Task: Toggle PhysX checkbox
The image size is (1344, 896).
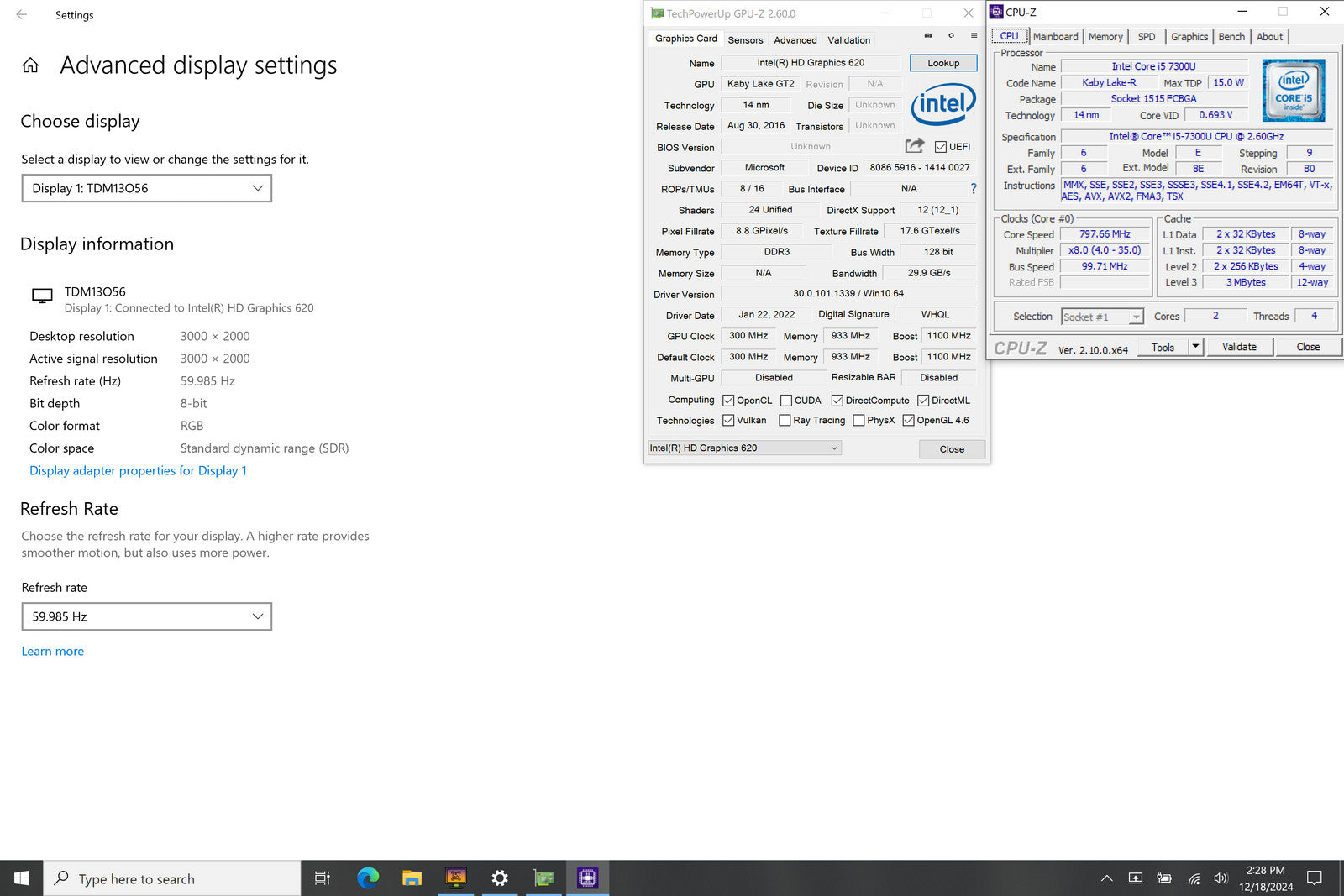Action: pos(858,420)
